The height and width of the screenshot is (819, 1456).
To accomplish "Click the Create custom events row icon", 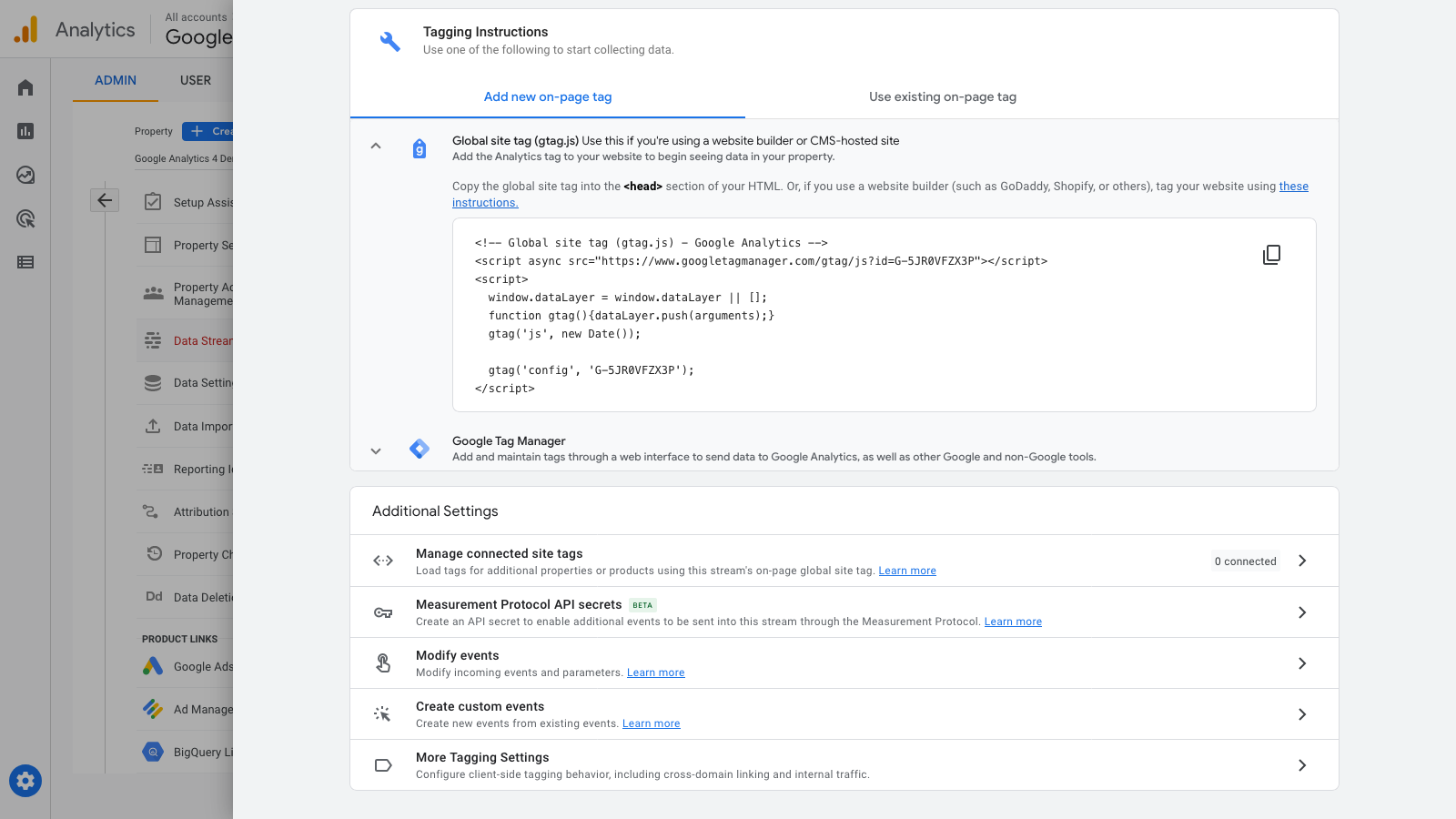I will [x=383, y=714].
